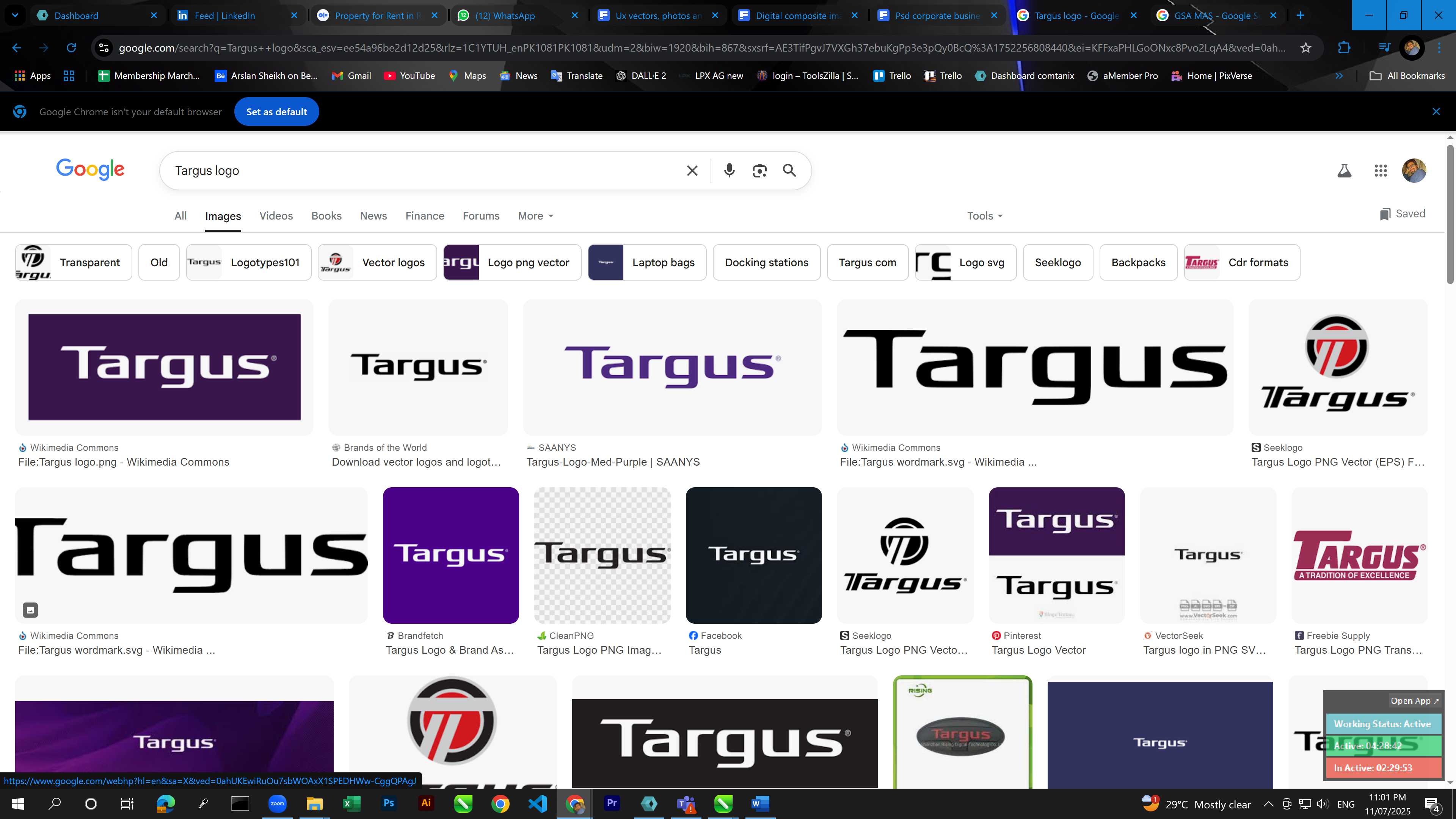Dismiss the default browser notification bar

pos(1436,112)
